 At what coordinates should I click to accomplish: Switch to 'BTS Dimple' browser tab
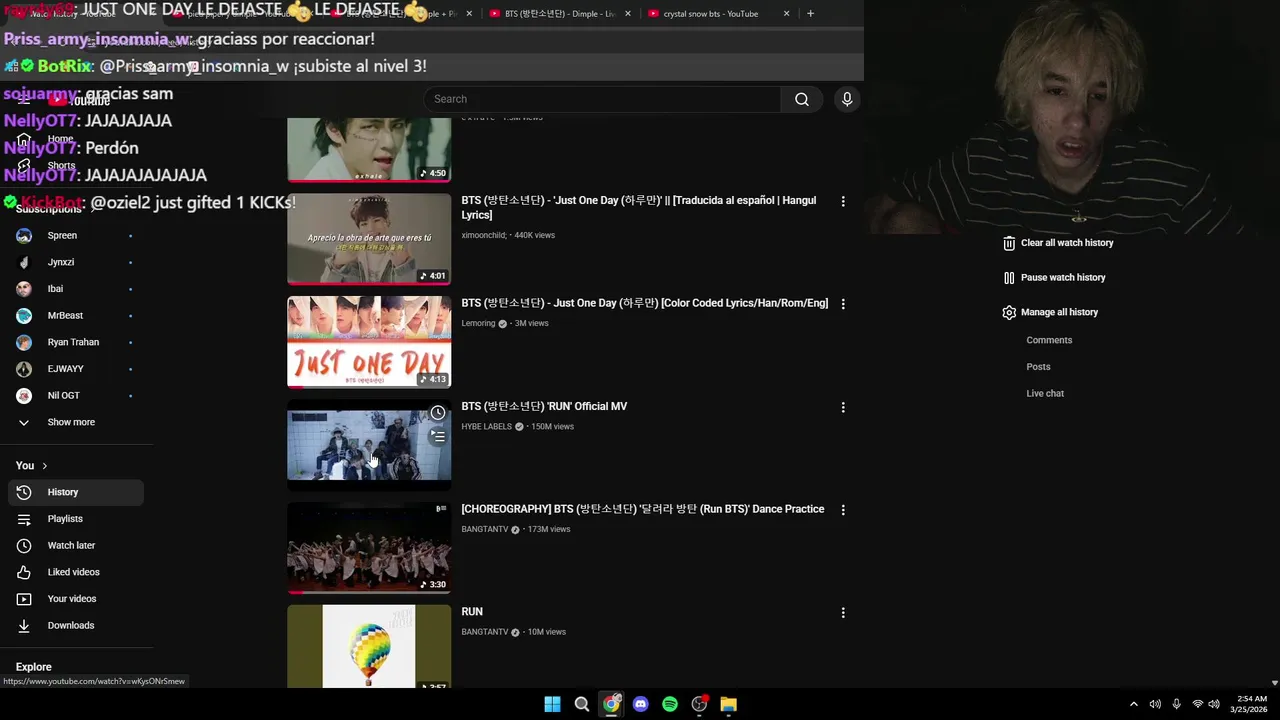click(560, 14)
